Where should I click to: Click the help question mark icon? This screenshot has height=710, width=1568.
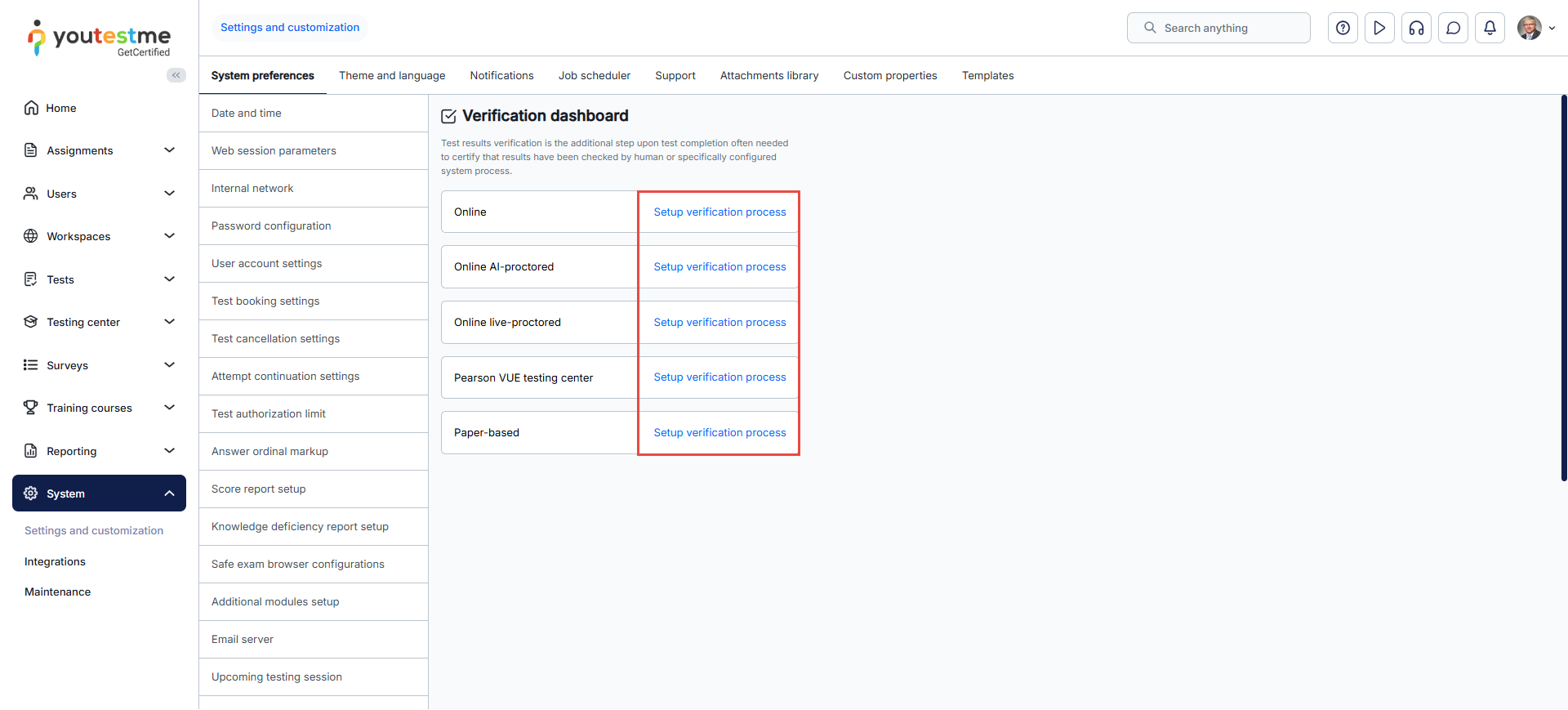click(x=1343, y=28)
